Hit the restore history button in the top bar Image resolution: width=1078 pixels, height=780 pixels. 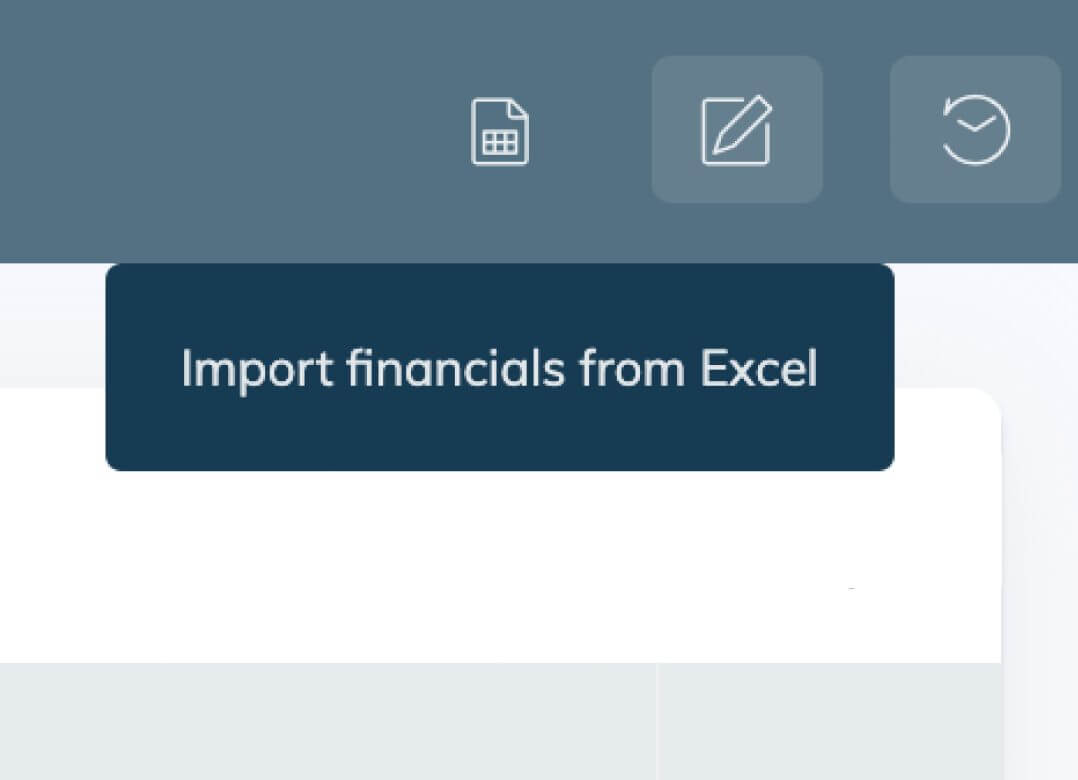click(x=975, y=130)
